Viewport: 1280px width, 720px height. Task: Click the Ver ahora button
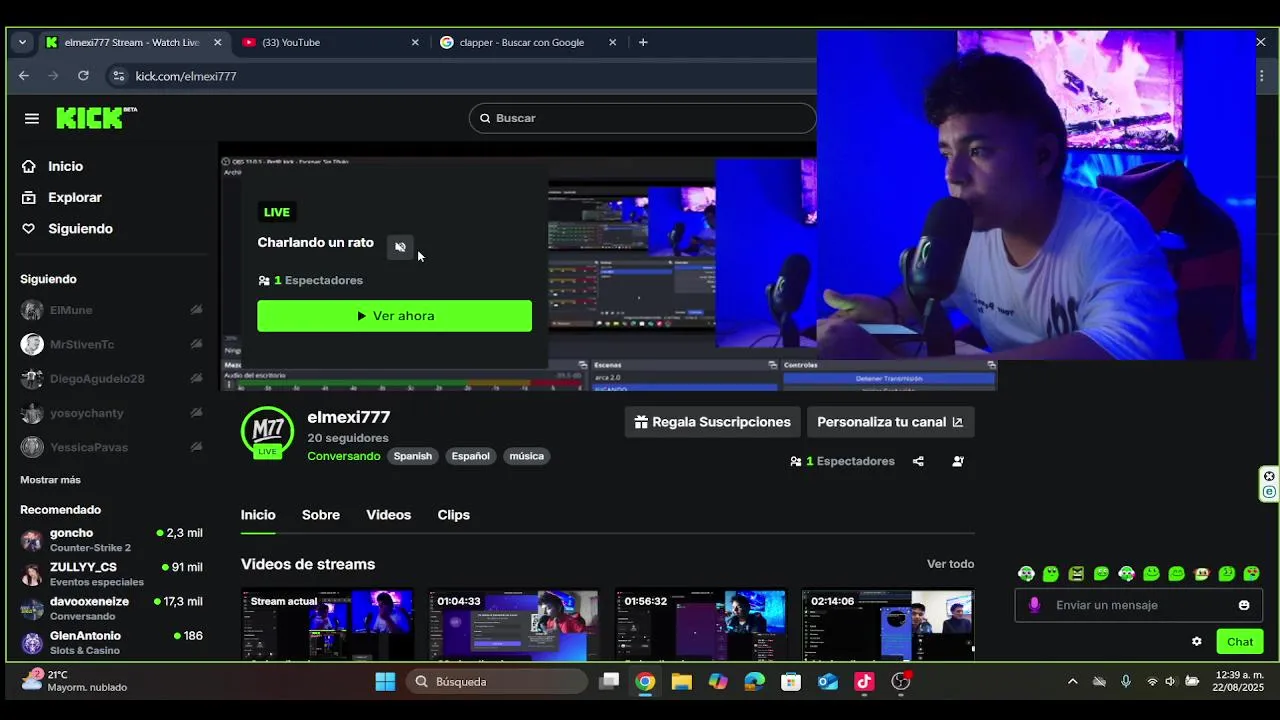pyautogui.click(x=394, y=316)
